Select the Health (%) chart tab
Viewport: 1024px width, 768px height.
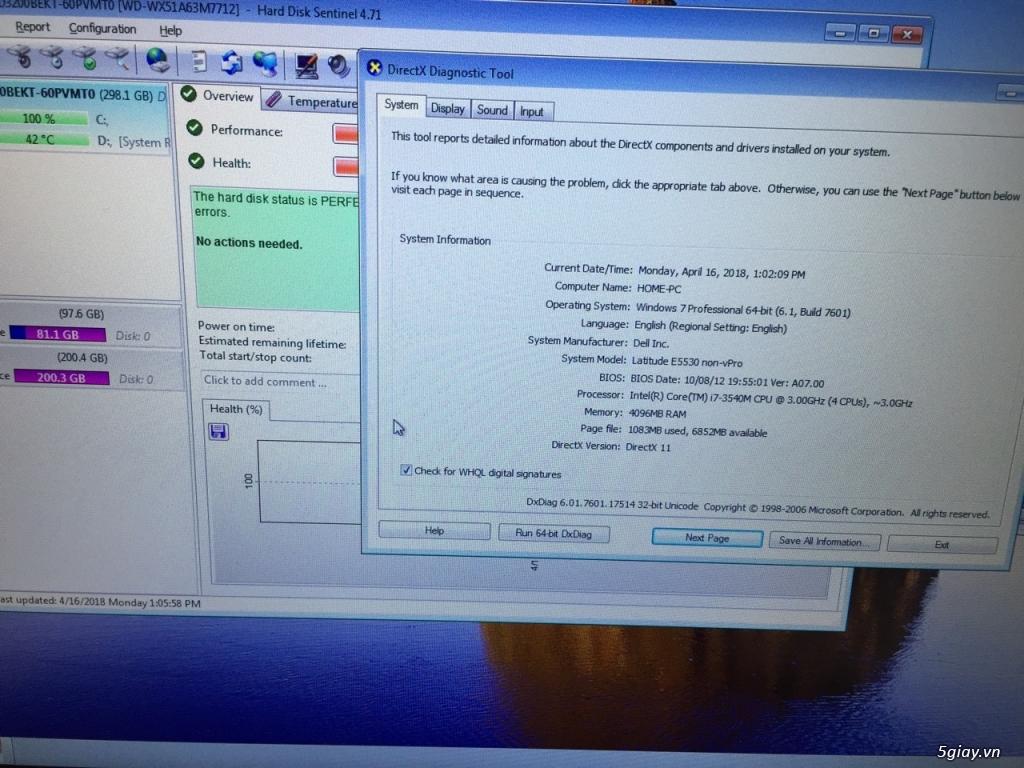236,409
